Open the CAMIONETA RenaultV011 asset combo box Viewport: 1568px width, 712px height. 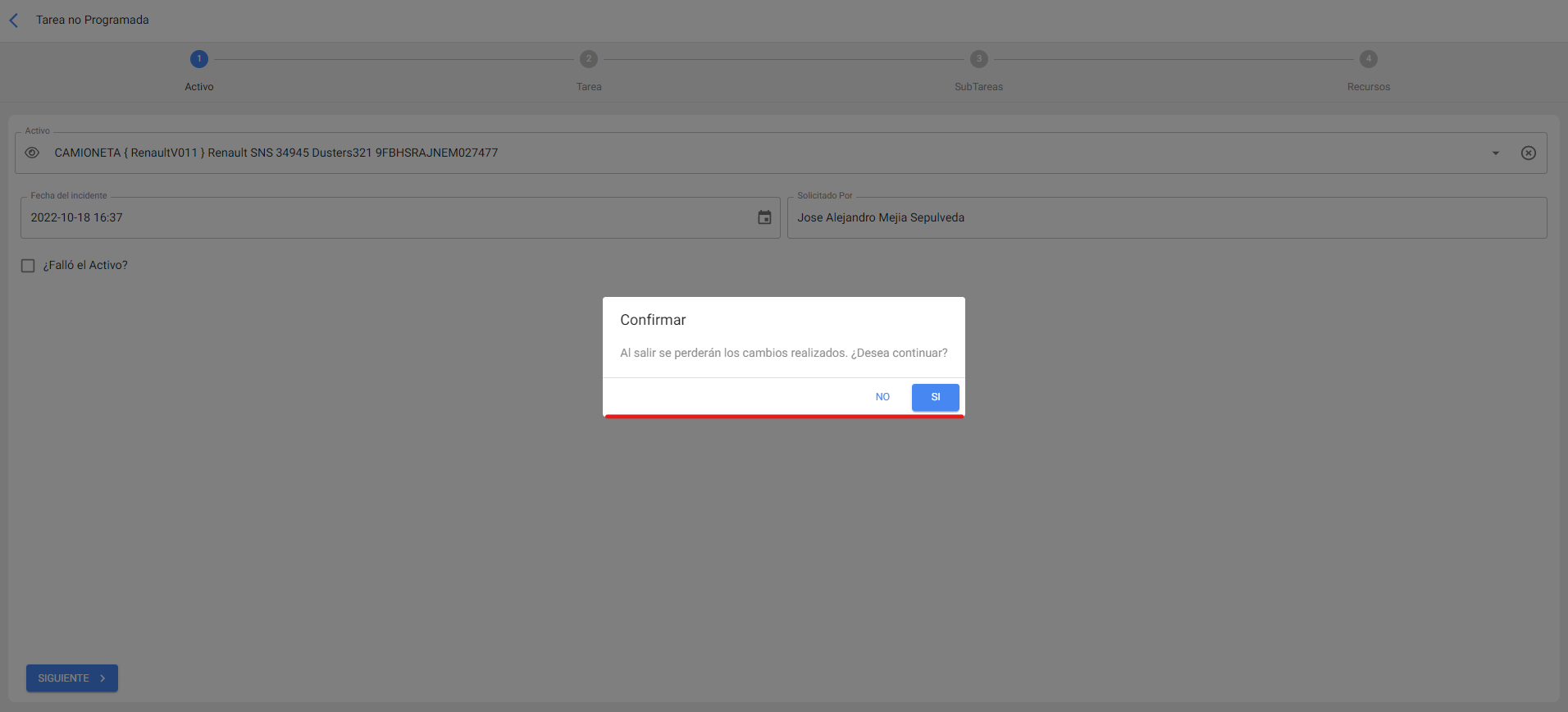[738, 153]
